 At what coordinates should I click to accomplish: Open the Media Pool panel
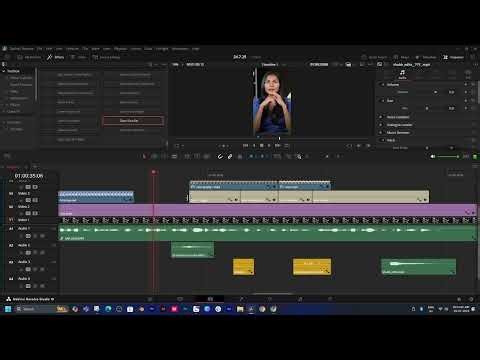[x=29, y=57]
